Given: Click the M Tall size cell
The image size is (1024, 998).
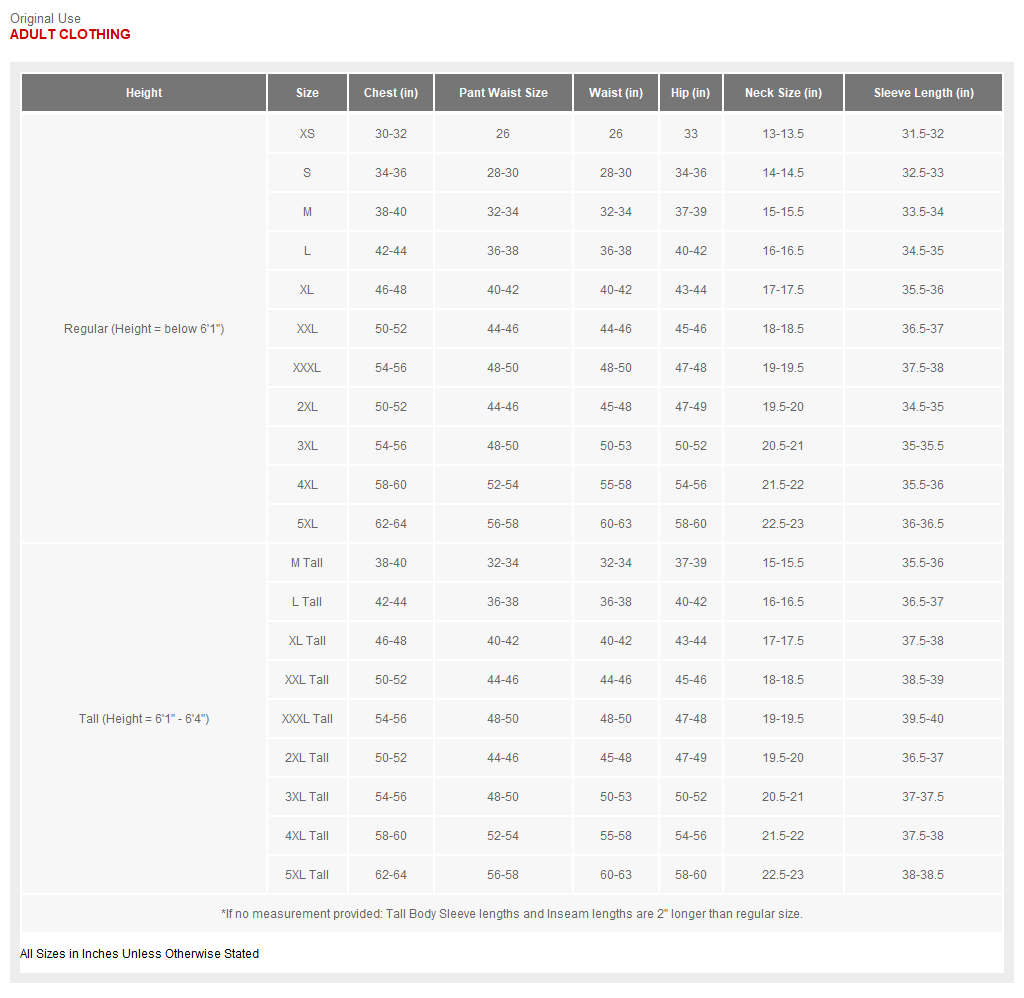Looking at the screenshot, I should [307, 563].
